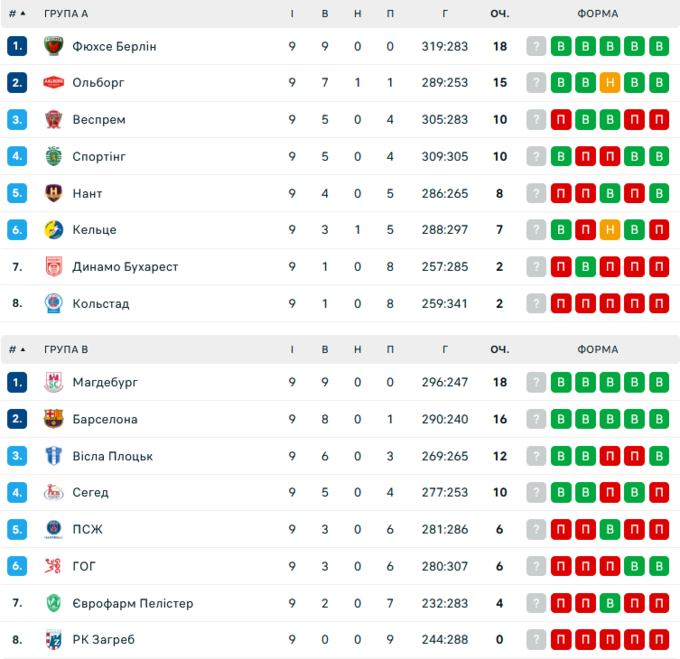Click РК Загреб last red loss badge
Viewport: 680px width, 659px height.
pyautogui.click(x=658, y=639)
